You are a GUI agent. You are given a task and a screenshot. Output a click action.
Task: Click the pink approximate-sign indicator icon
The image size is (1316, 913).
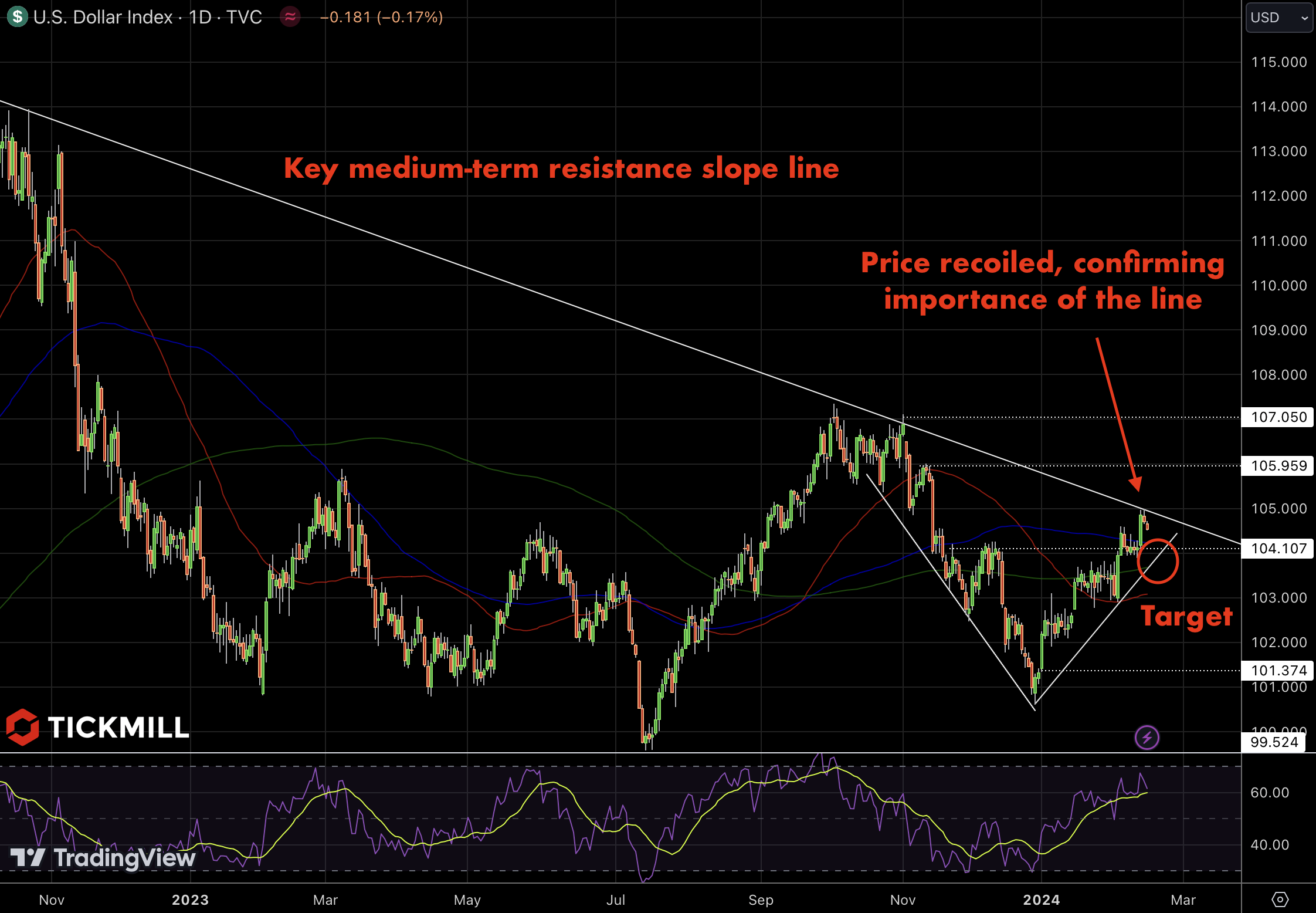[290, 17]
